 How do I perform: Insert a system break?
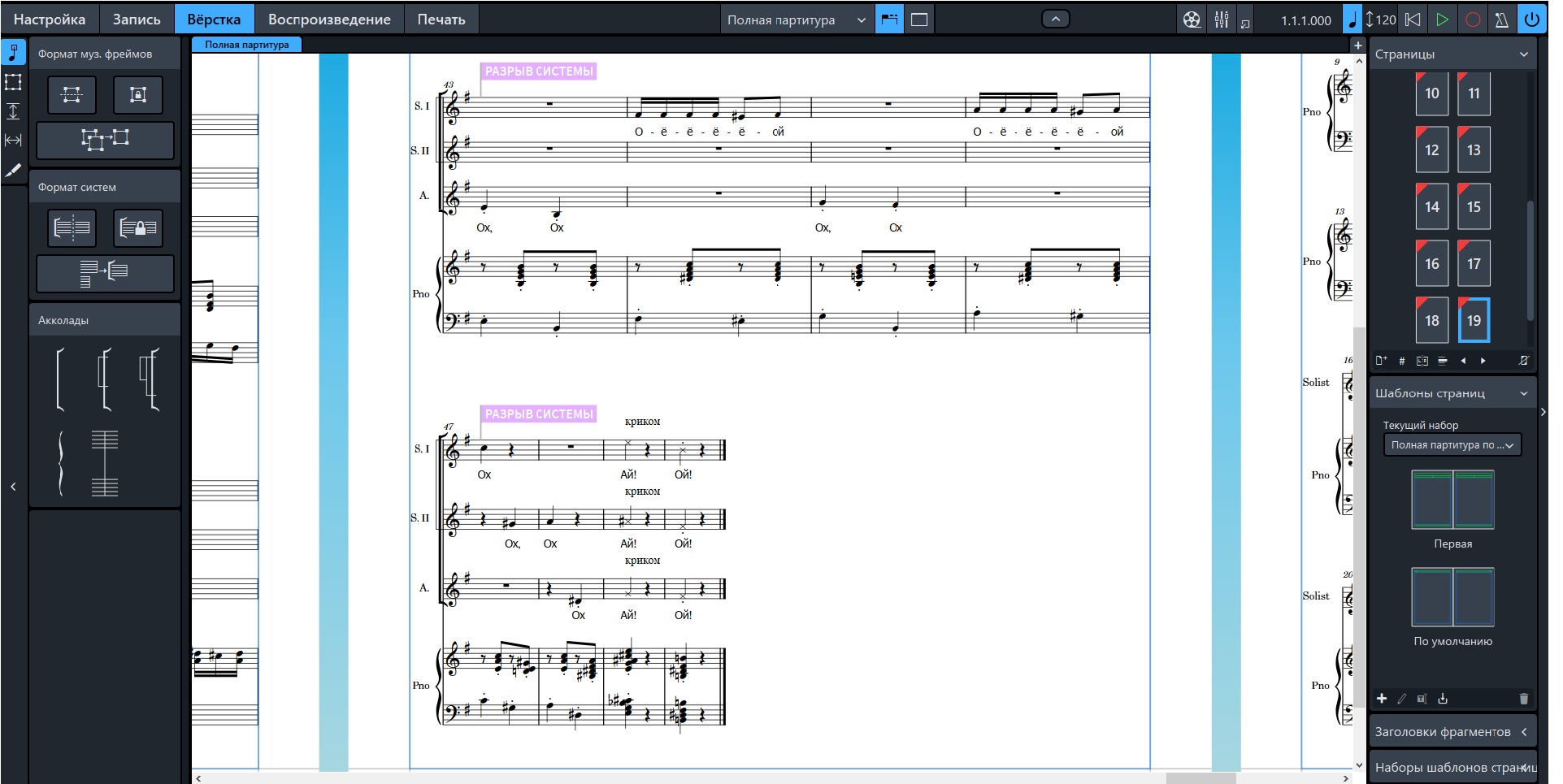72,228
